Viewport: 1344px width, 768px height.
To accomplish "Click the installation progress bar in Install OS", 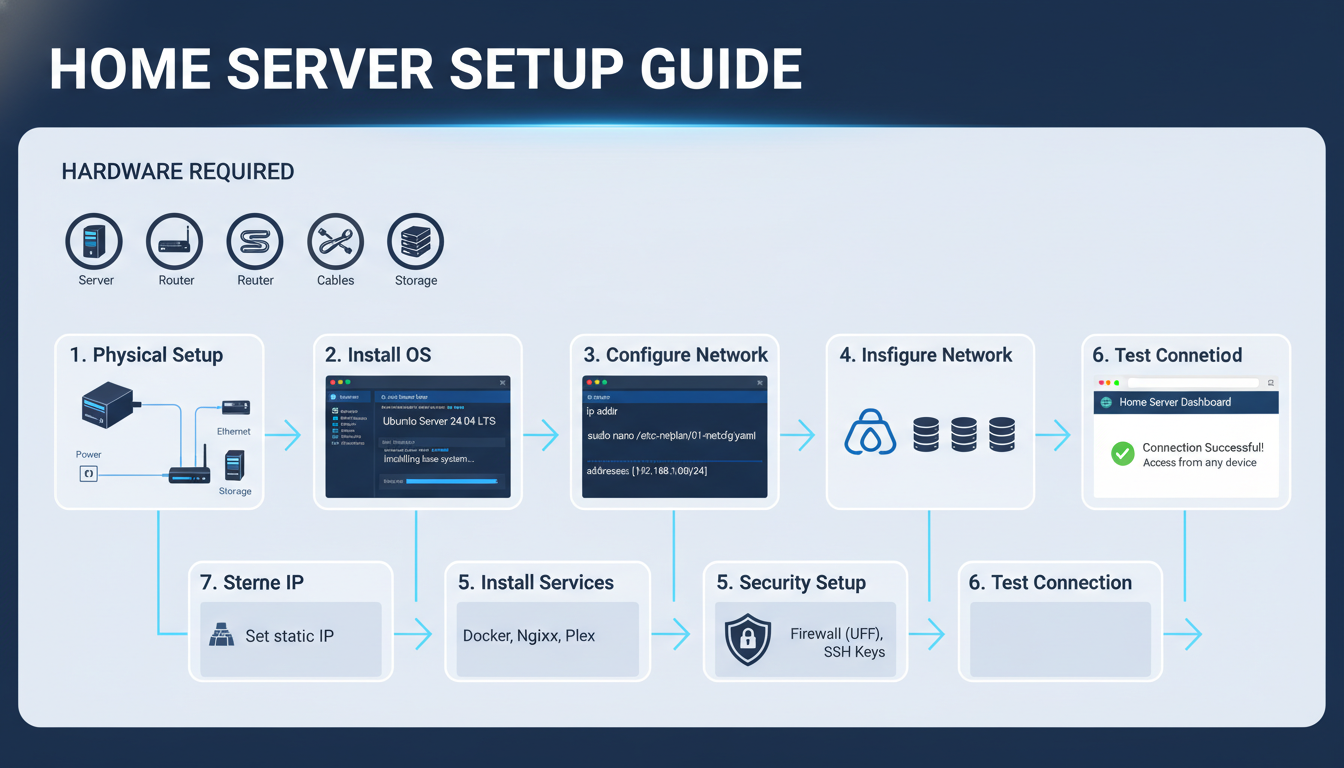I will tap(452, 481).
